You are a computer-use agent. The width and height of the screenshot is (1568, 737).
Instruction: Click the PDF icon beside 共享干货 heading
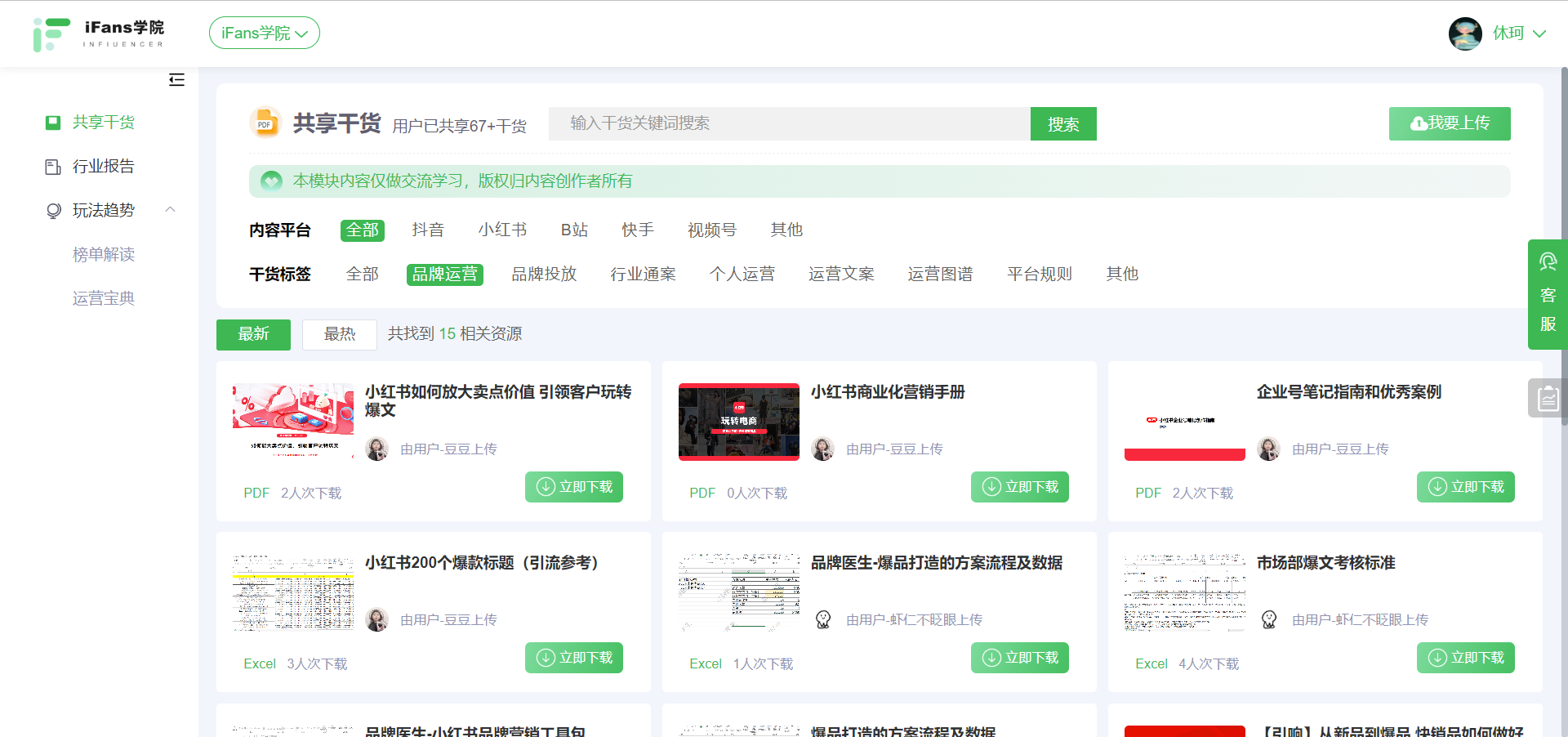pos(265,123)
